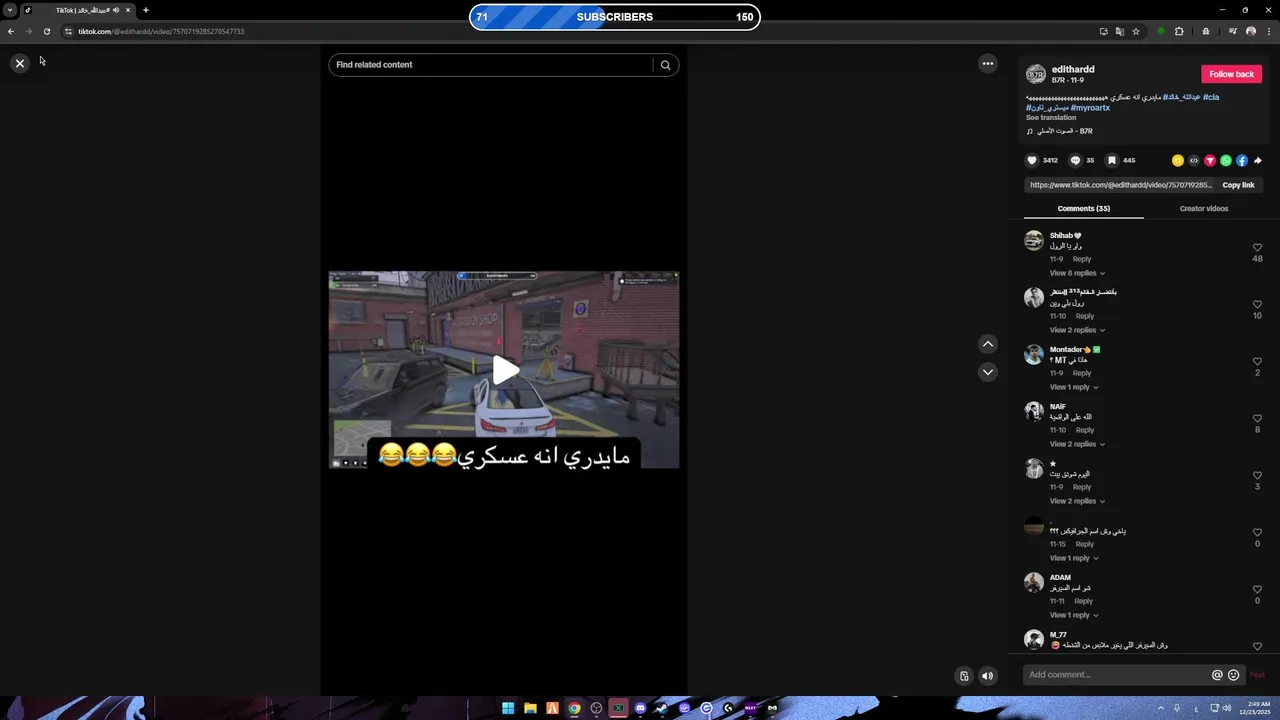Open a new browser tab
Image resolution: width=1280 pixels, height=720 pixels.
tap(145, 10)
